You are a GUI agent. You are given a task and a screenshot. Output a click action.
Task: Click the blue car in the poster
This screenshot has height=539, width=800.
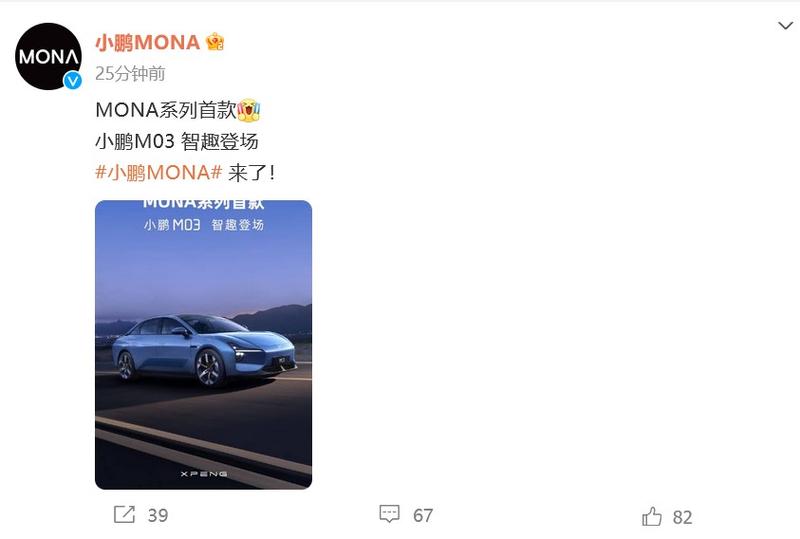[x=204, y=350]
